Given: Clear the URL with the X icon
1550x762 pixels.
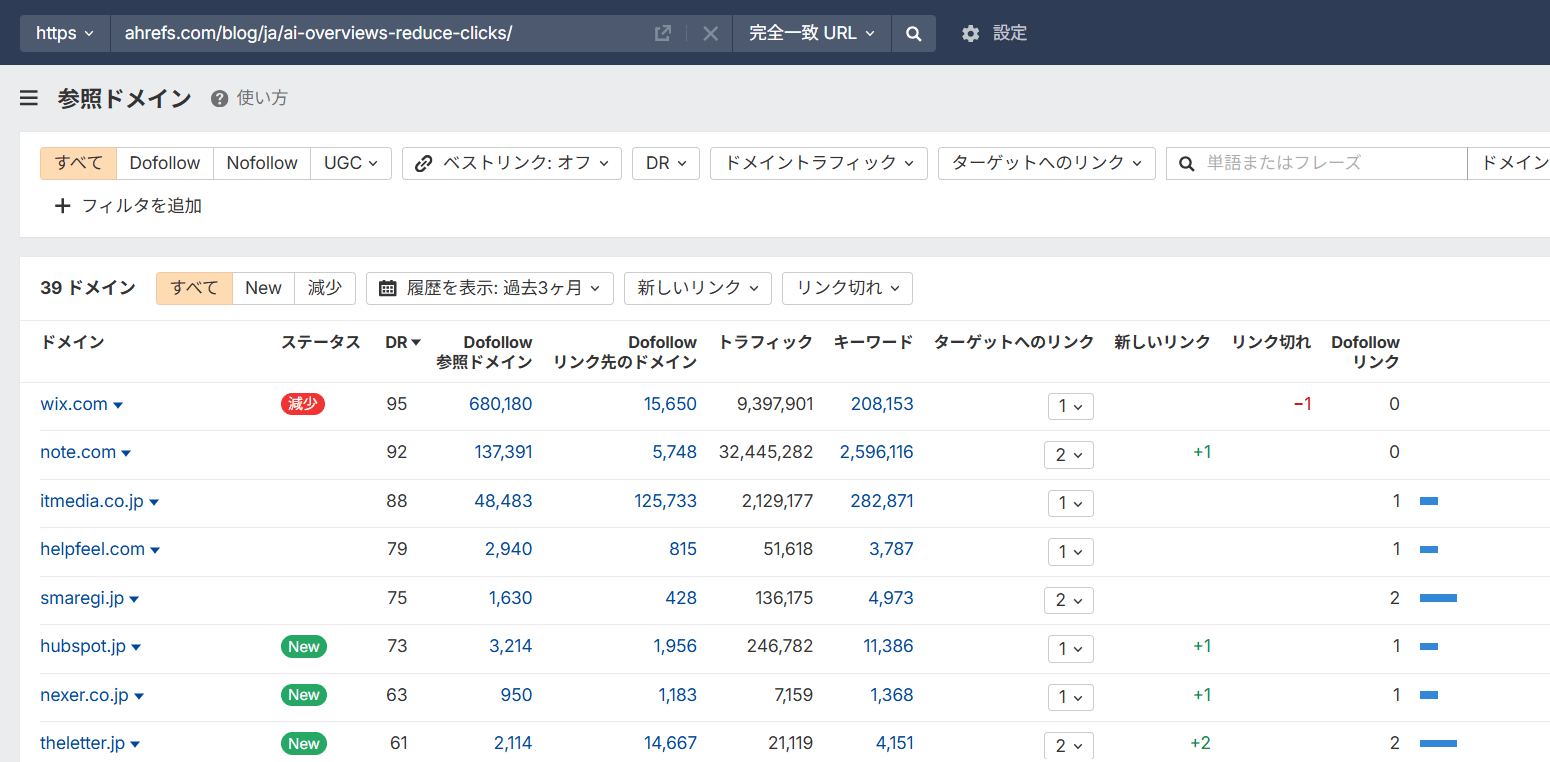Looking at the screenshot, I should coord(710,33).
